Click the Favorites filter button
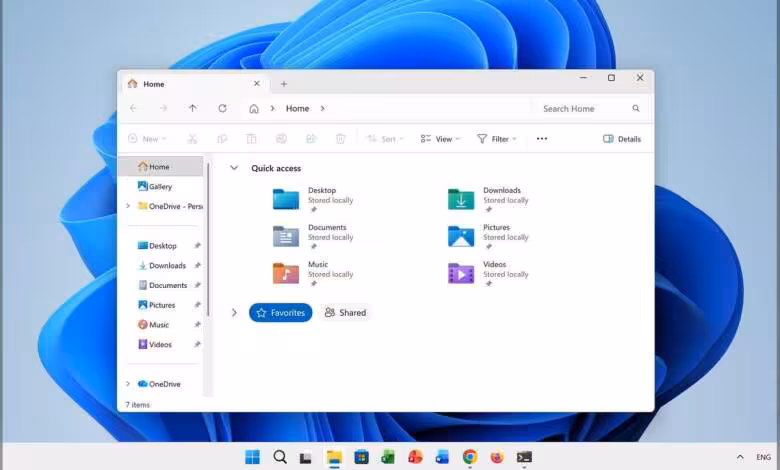 pyautogui.click(x=281, y=313)
